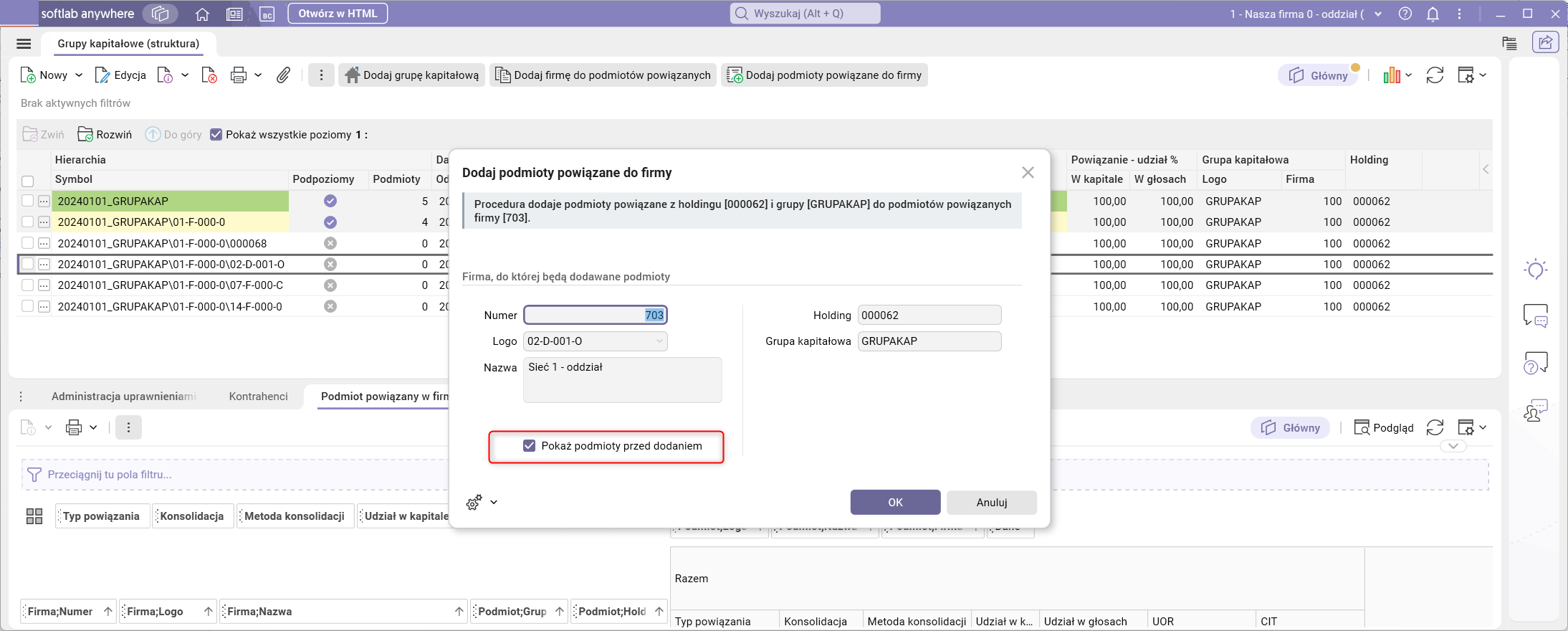Click the Numer input field with 703

pos(596,315)
